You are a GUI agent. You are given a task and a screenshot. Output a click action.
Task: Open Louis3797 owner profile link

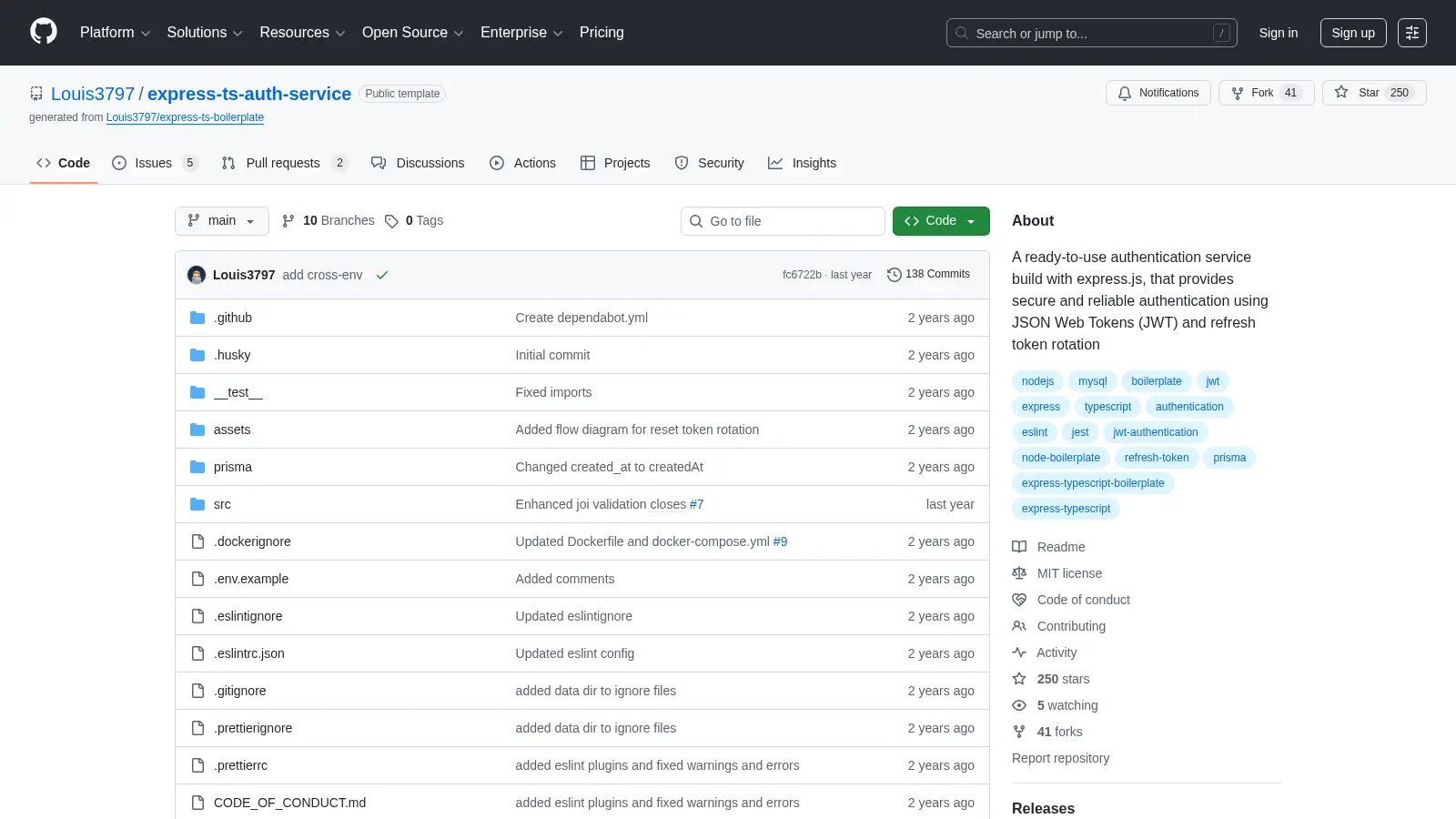tap(93, 94)
